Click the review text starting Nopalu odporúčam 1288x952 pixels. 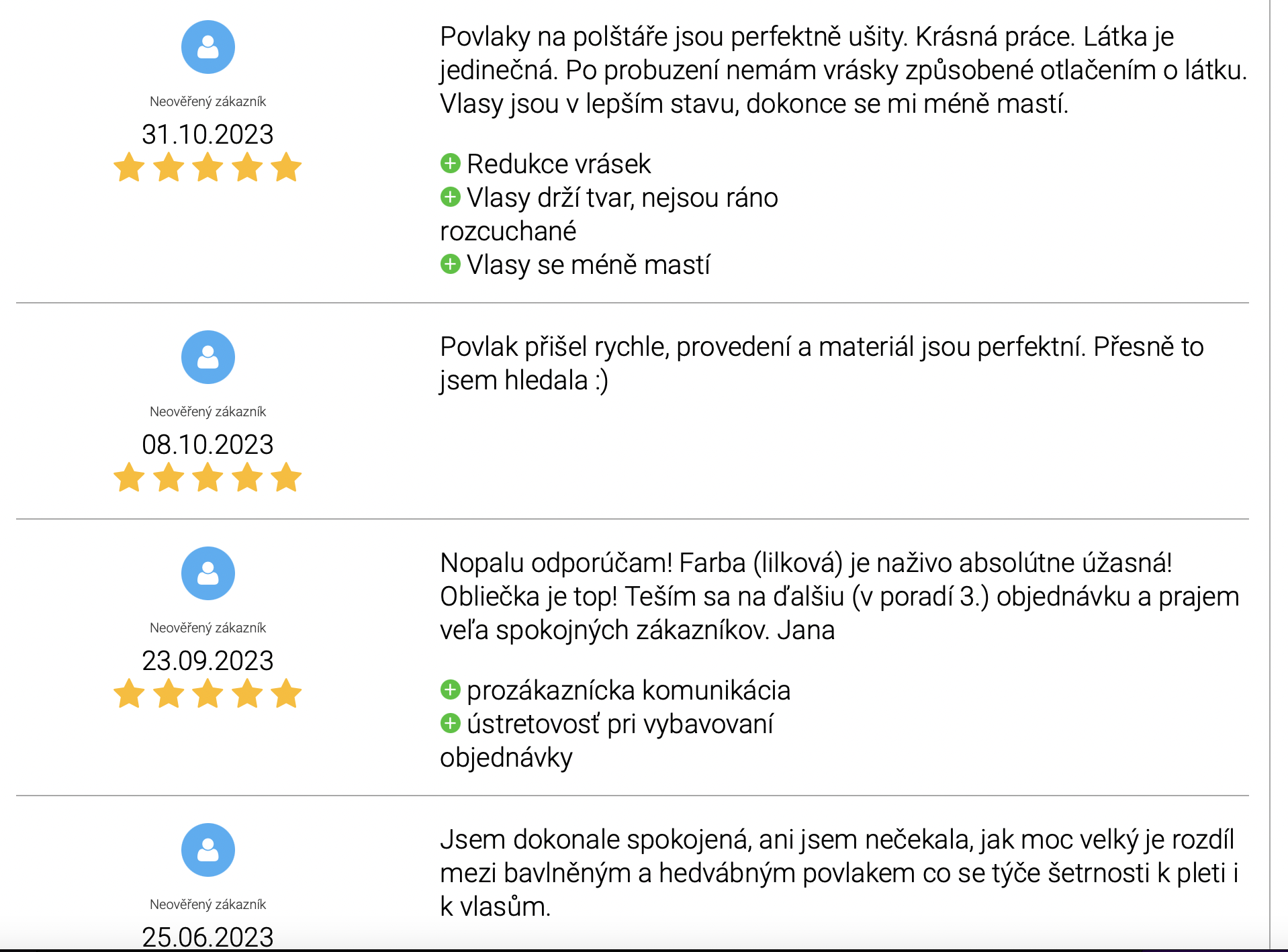pyautogui.click(x=839, y=596)
